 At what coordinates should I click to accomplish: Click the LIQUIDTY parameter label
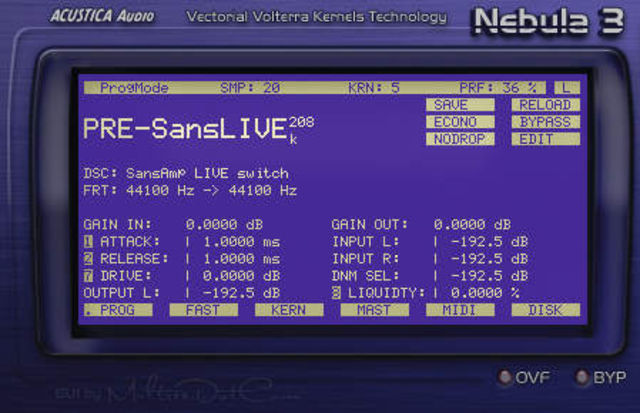(x=386, y=293)
